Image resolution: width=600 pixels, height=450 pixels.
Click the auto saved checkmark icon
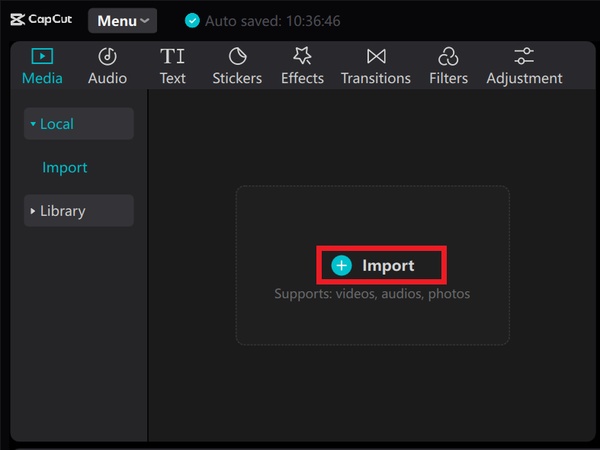click(193, 20)
